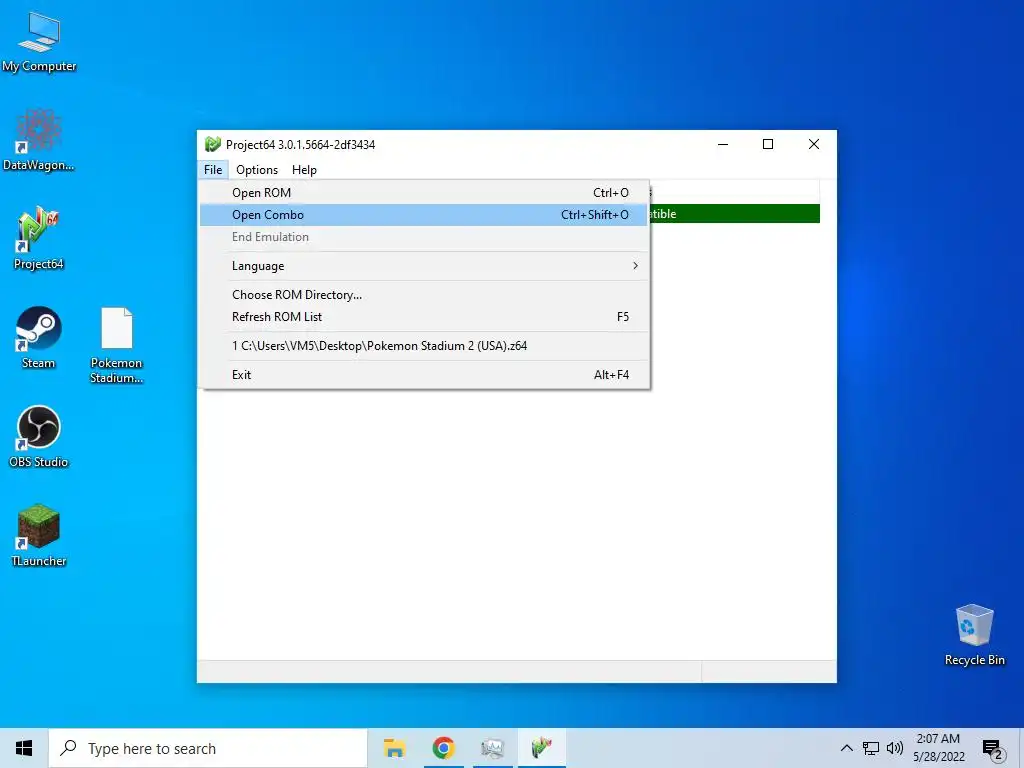This screenshot has height=768, width=1024.
Task: Open the My Computer desktop icon
Action: 39,42
